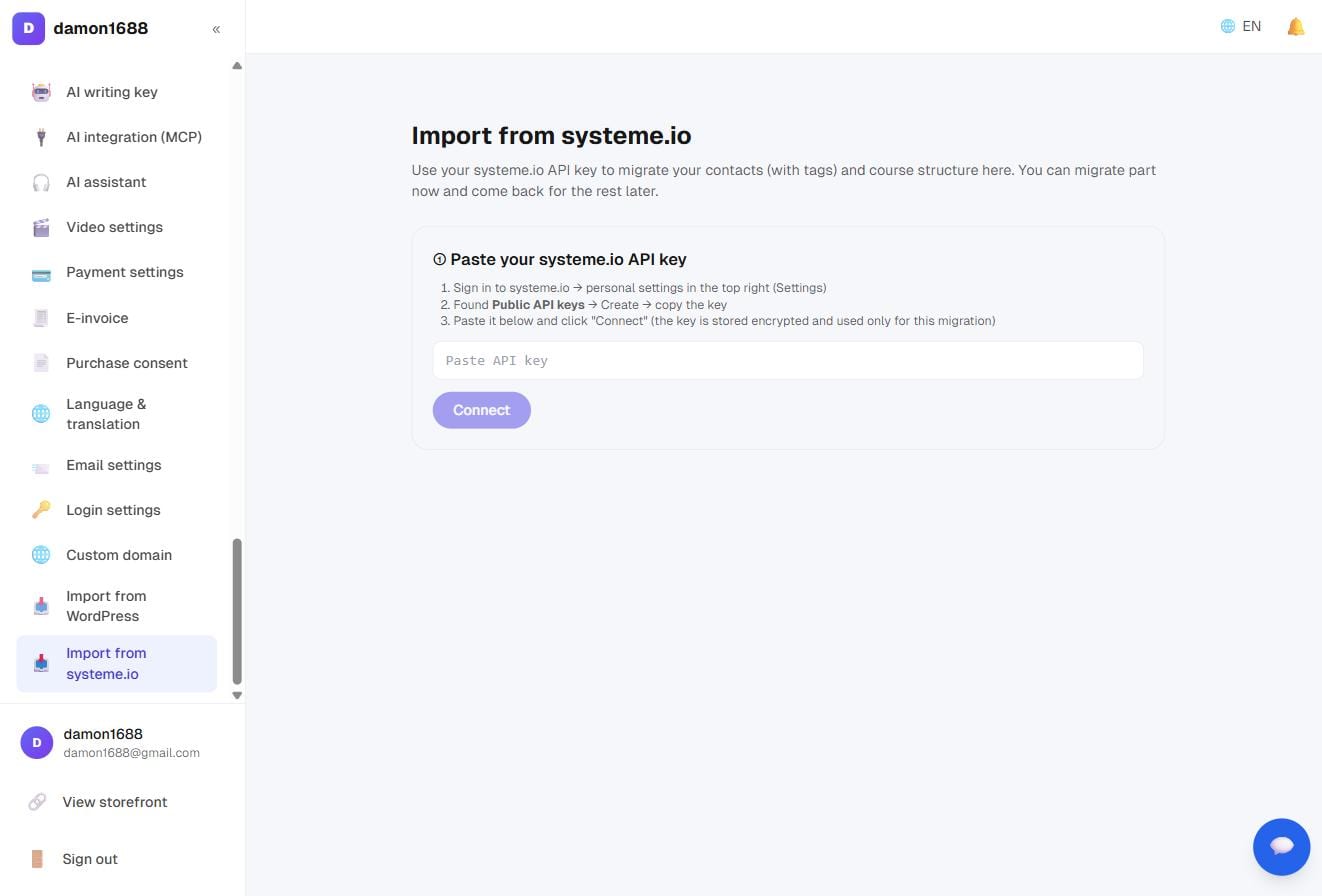Click Sign out

click(x=90, y=859)
